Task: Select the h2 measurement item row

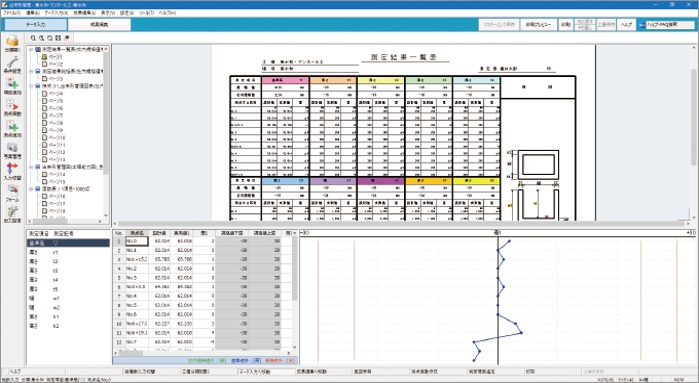Action: 68,326
